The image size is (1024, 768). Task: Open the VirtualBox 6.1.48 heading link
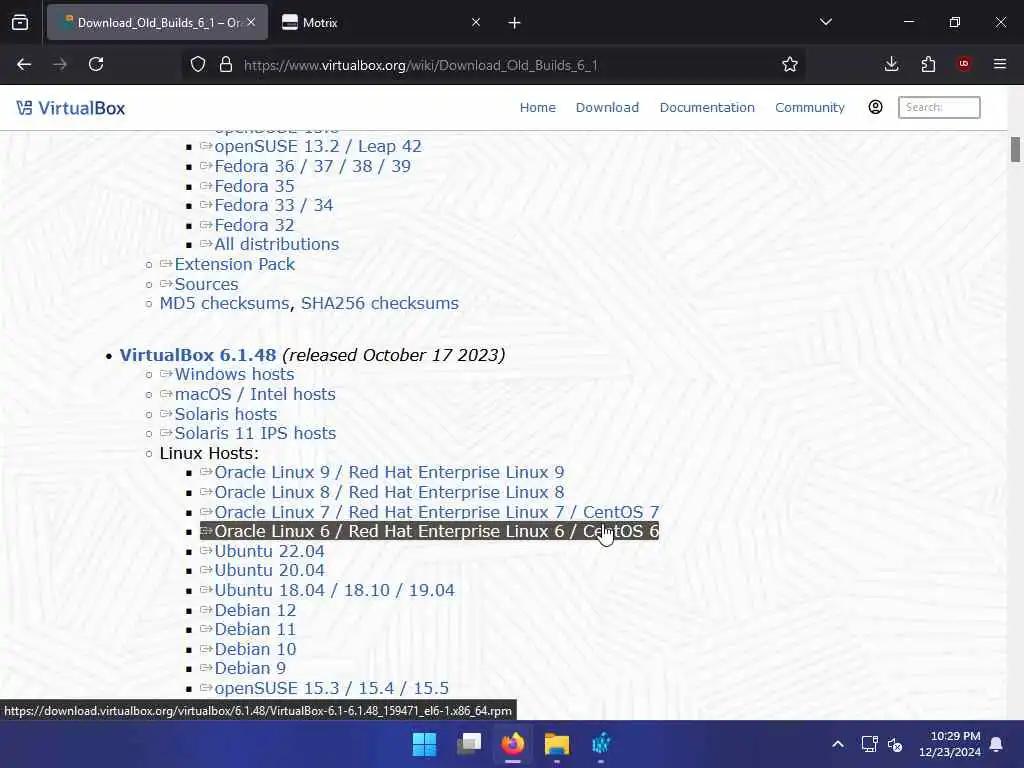198,355
